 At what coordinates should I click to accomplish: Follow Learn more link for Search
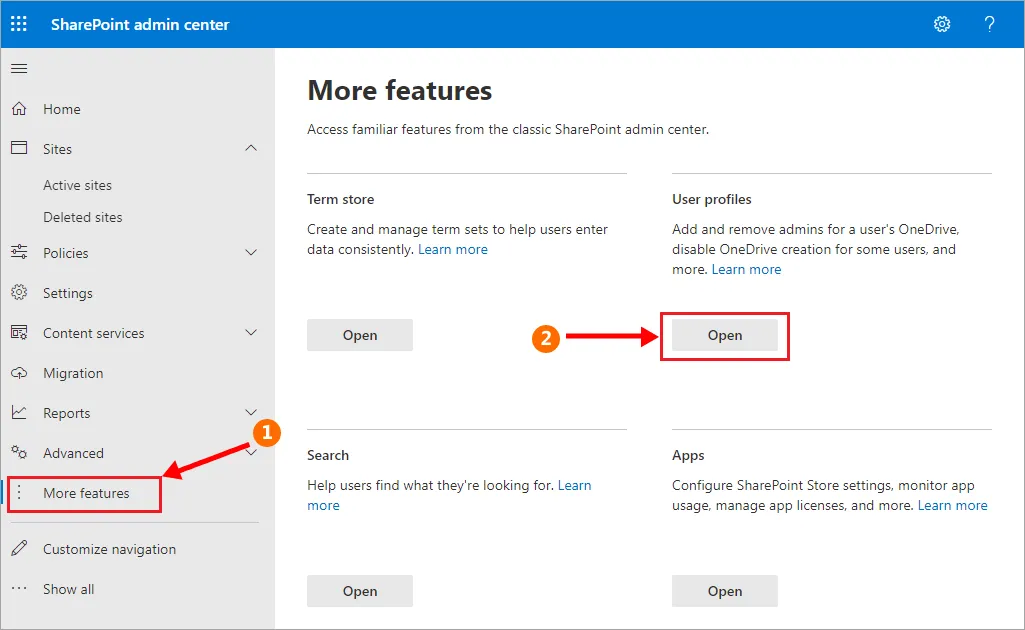click(575, 485)
